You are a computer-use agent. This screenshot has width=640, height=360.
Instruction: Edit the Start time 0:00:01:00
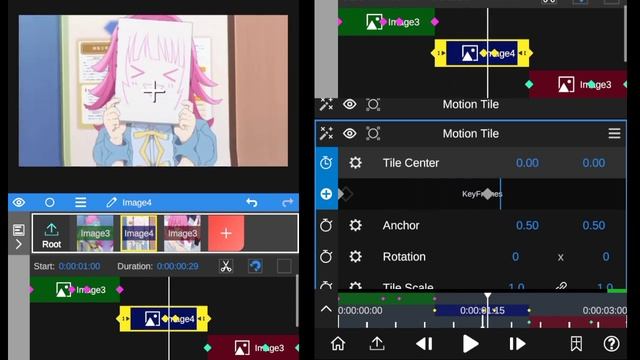tap(79, 266)
